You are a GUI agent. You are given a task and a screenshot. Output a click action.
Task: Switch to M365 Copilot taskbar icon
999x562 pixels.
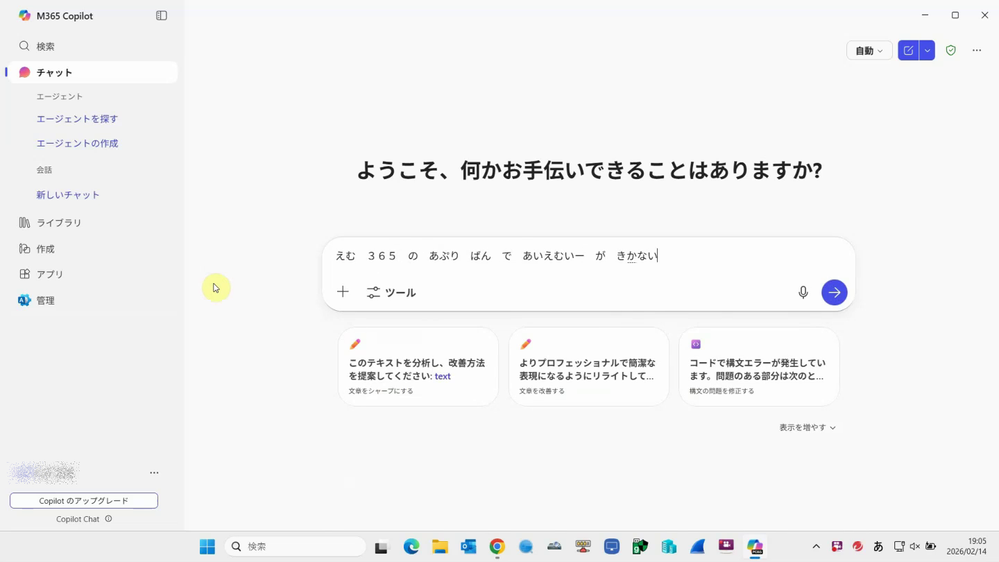(x=755, y=547)
